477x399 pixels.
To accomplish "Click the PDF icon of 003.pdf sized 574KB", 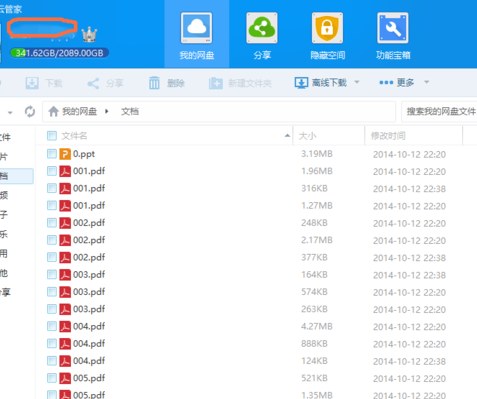I will click(65, 292).
